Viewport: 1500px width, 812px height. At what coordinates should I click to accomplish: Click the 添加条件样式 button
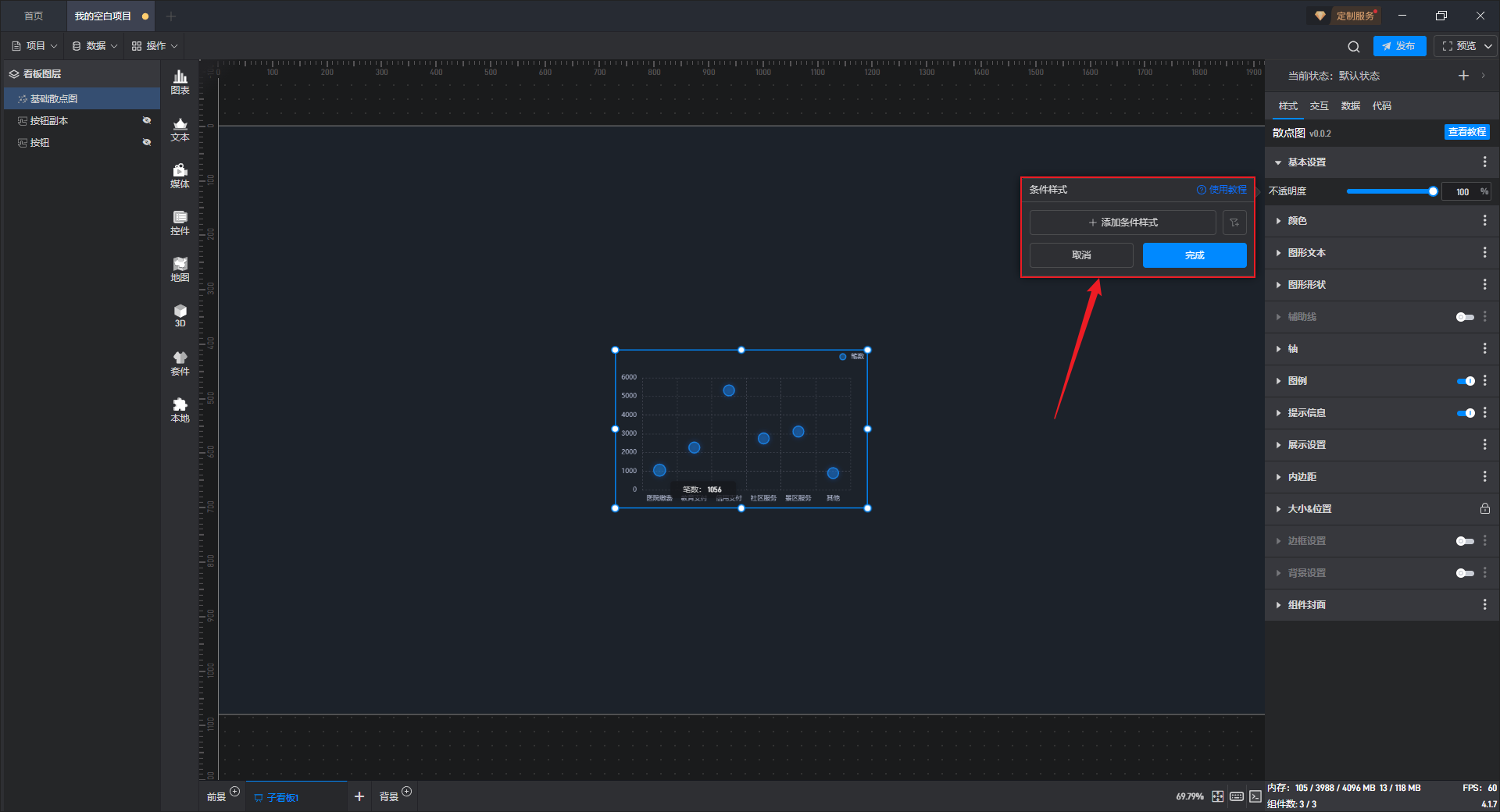(x=1123, y=223)
